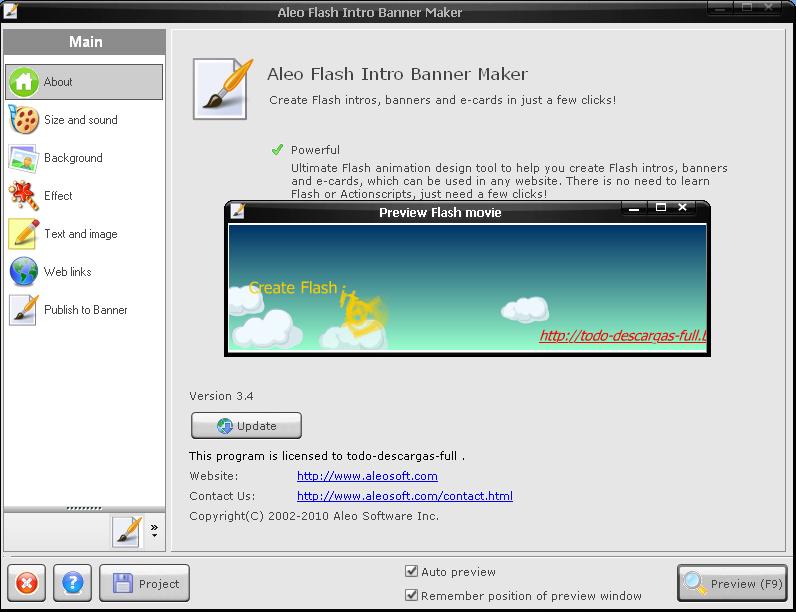Close the Preview Flash movie window
The height and width of the screenshot is (612, 796).
[683, 207]
